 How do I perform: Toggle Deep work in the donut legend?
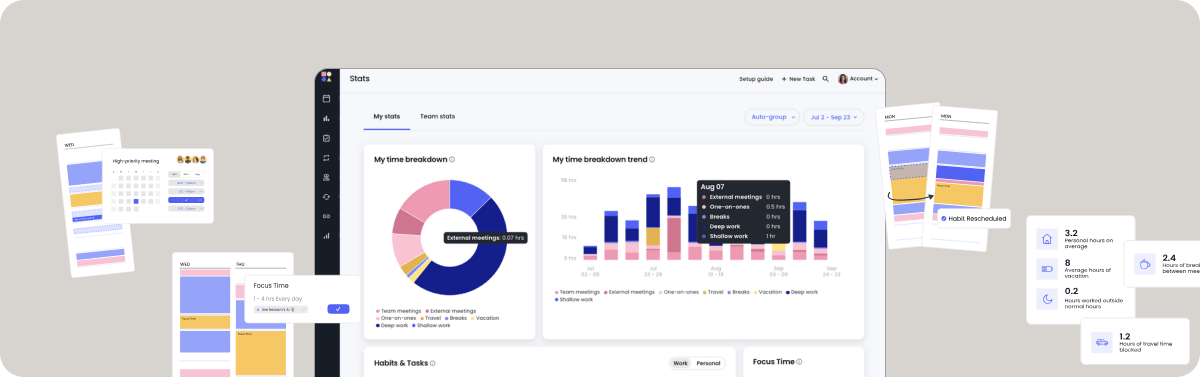click(392, 325)
